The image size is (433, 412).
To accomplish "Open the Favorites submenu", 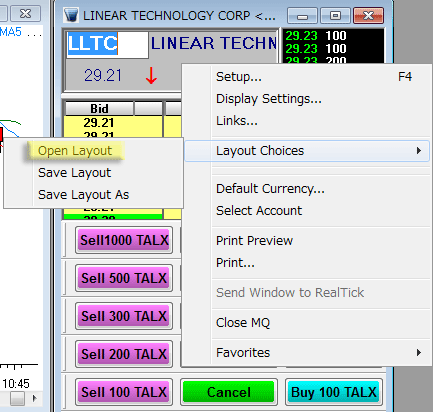I will (307, 353).
